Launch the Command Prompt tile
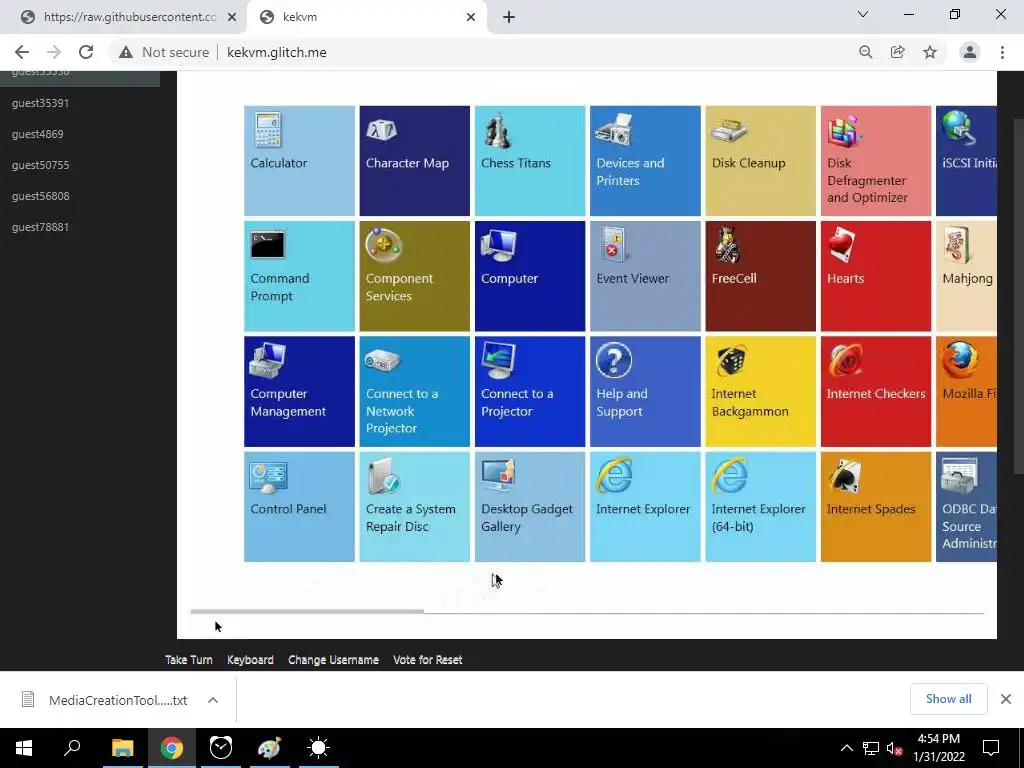This screenshot has width=1024, height=768. [299, 276]
